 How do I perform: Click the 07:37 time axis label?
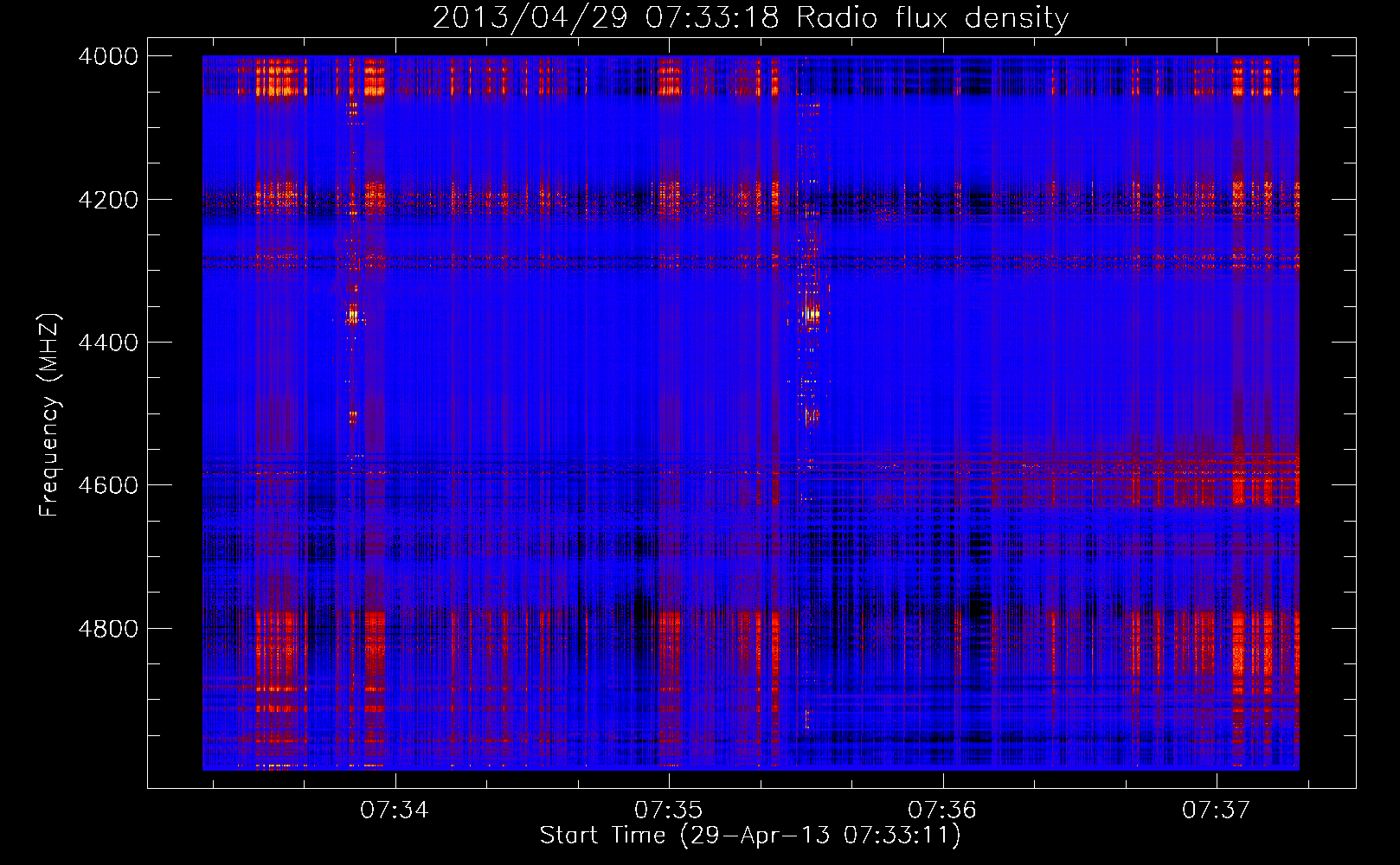tap(1216, 811)
